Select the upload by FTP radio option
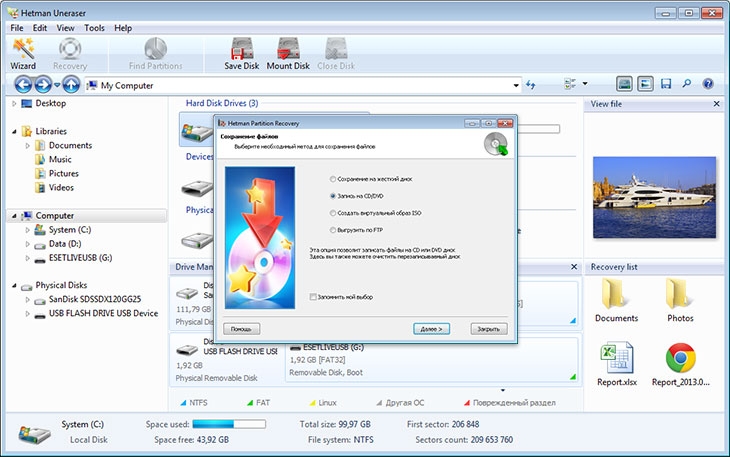This screenshot has width=730, height=457. 332,230
